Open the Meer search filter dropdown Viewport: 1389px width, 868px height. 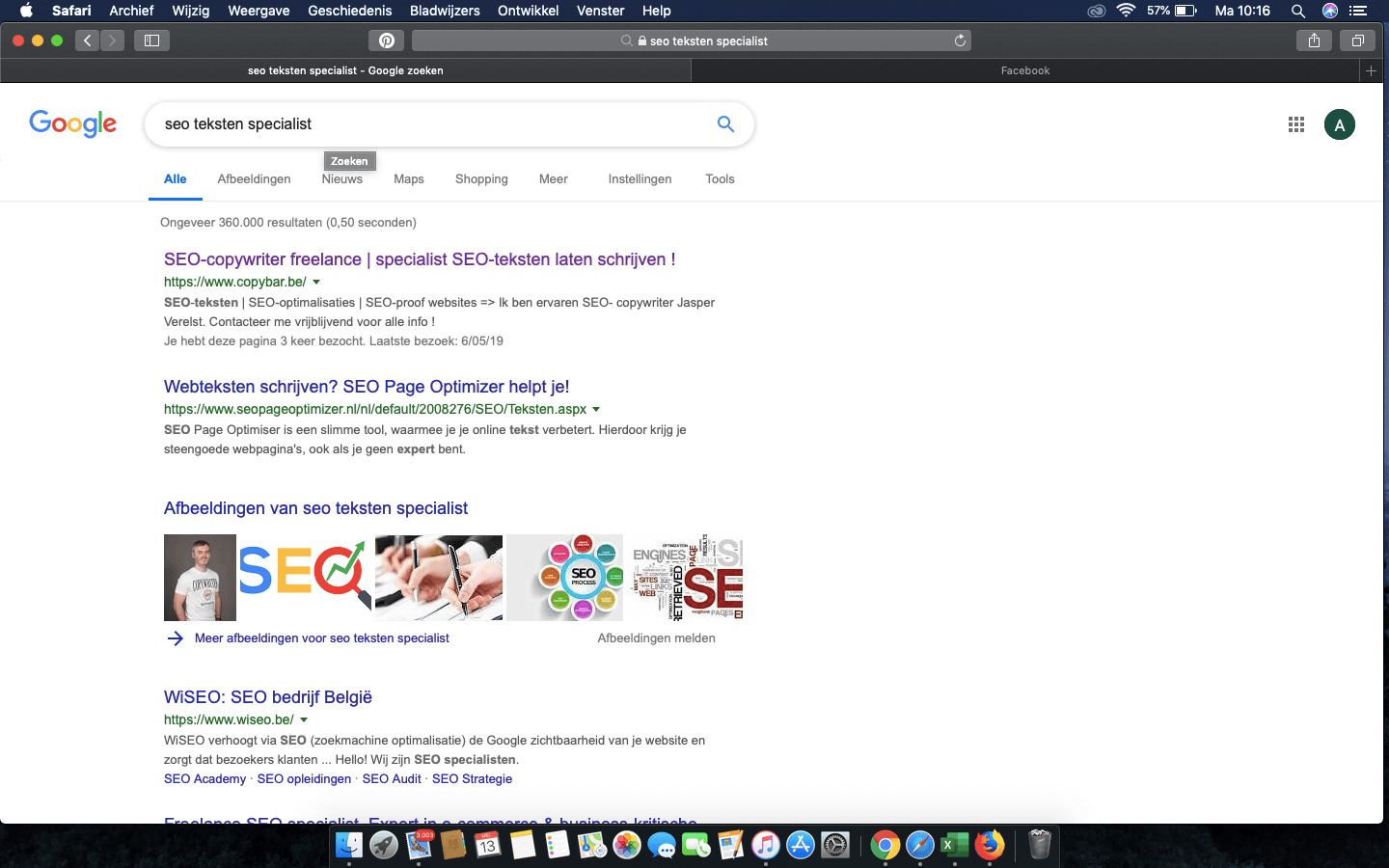(554, 179)
